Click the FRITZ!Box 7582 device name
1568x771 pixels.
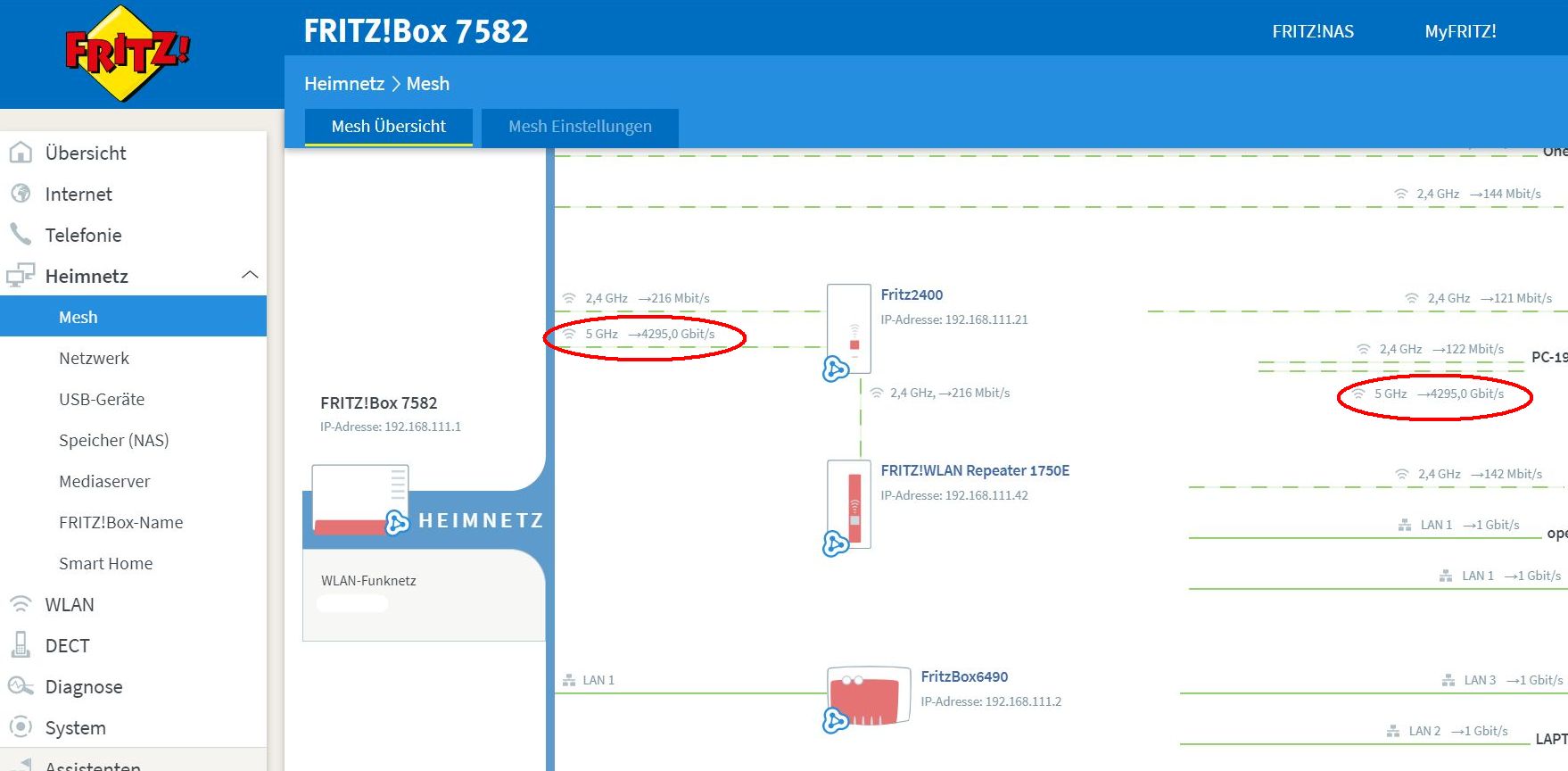[378, 402]
